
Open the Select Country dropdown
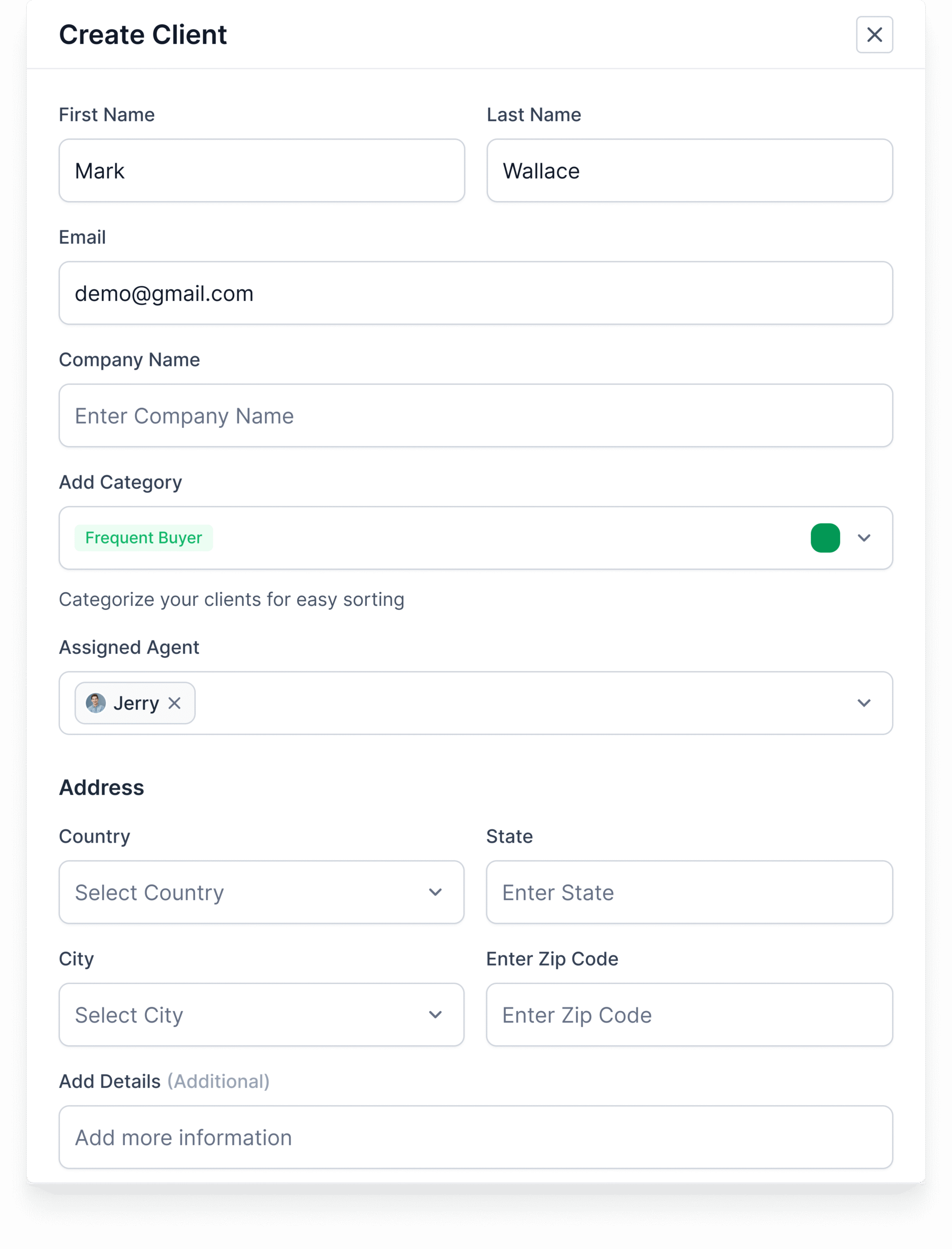(262, 892)
